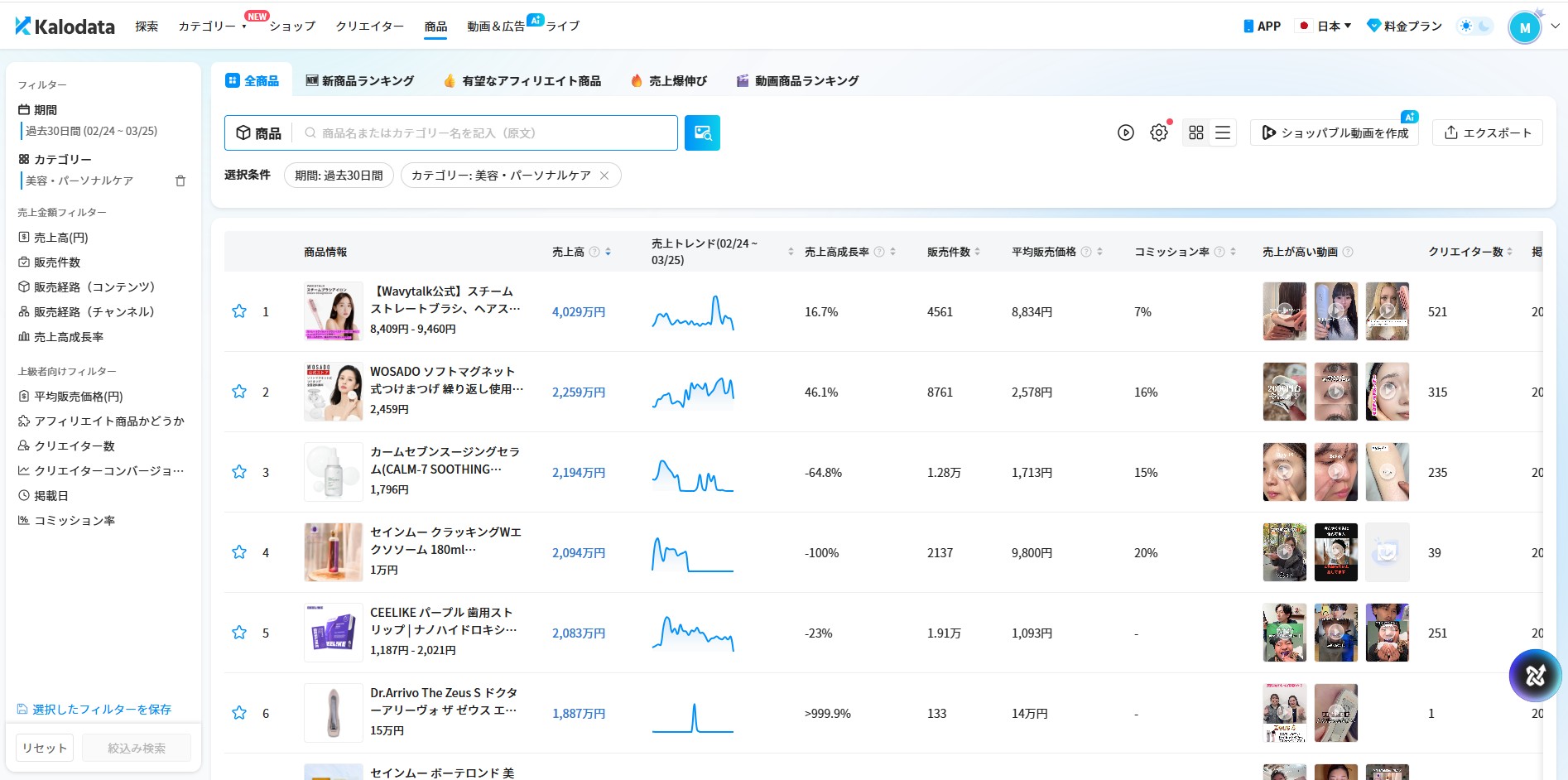Switch to 新商品ランキング tab
The height and width of the screenshot is (780, 1568).
tap(360, 81)
